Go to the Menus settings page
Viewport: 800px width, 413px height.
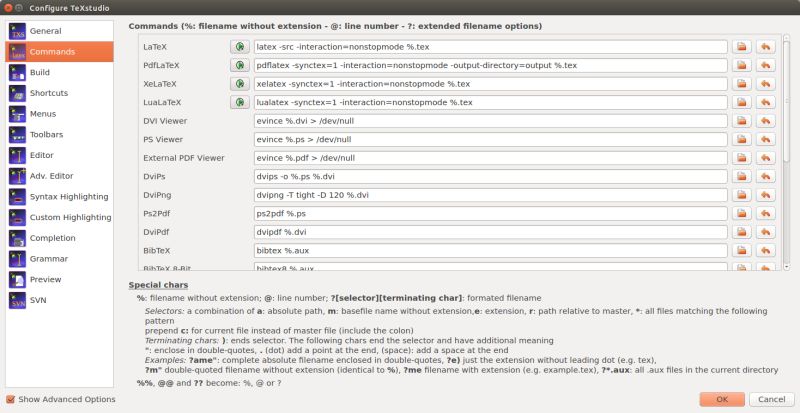point(59,114)
